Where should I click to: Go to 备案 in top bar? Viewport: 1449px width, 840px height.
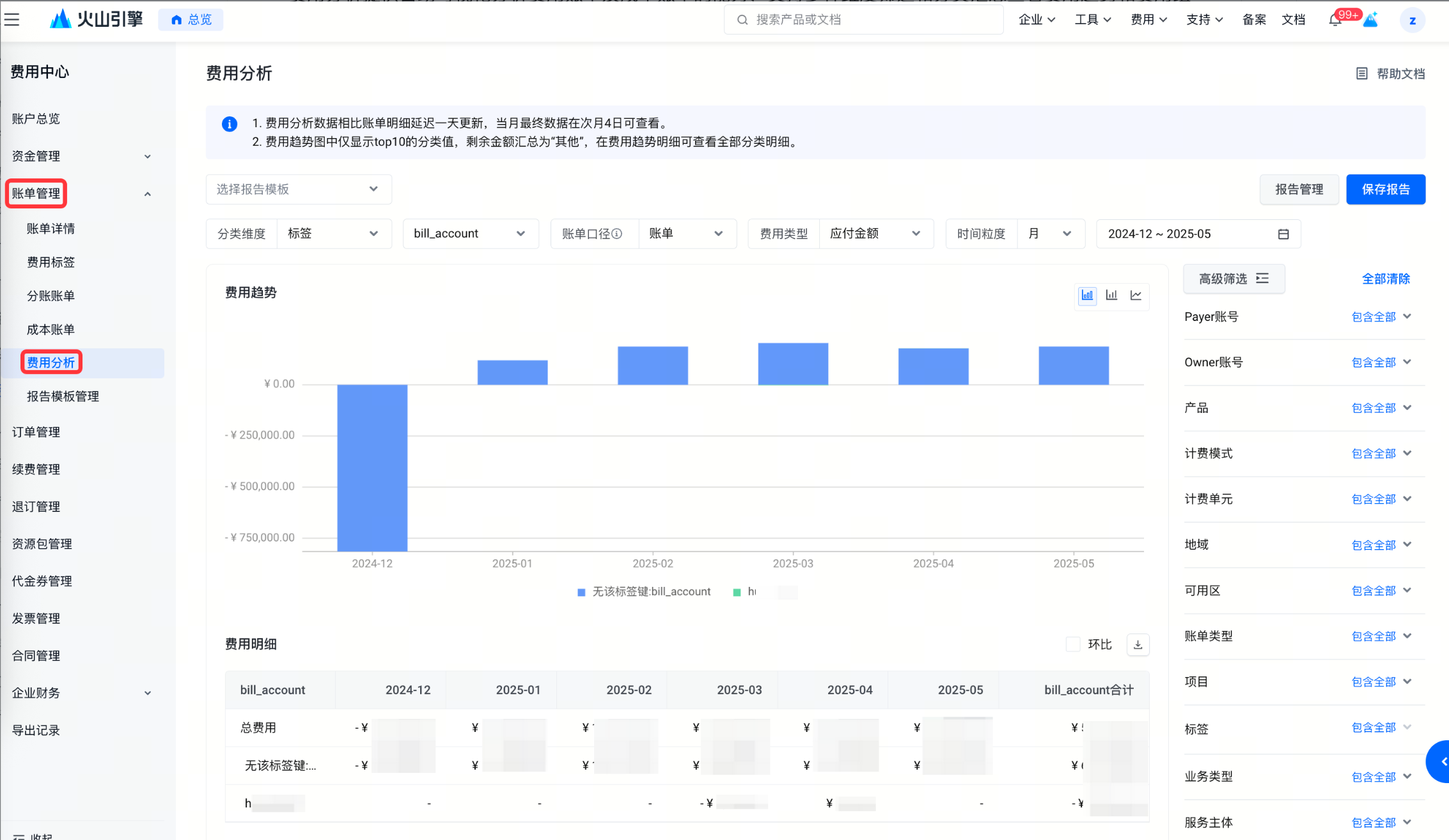pos(1254,20)
